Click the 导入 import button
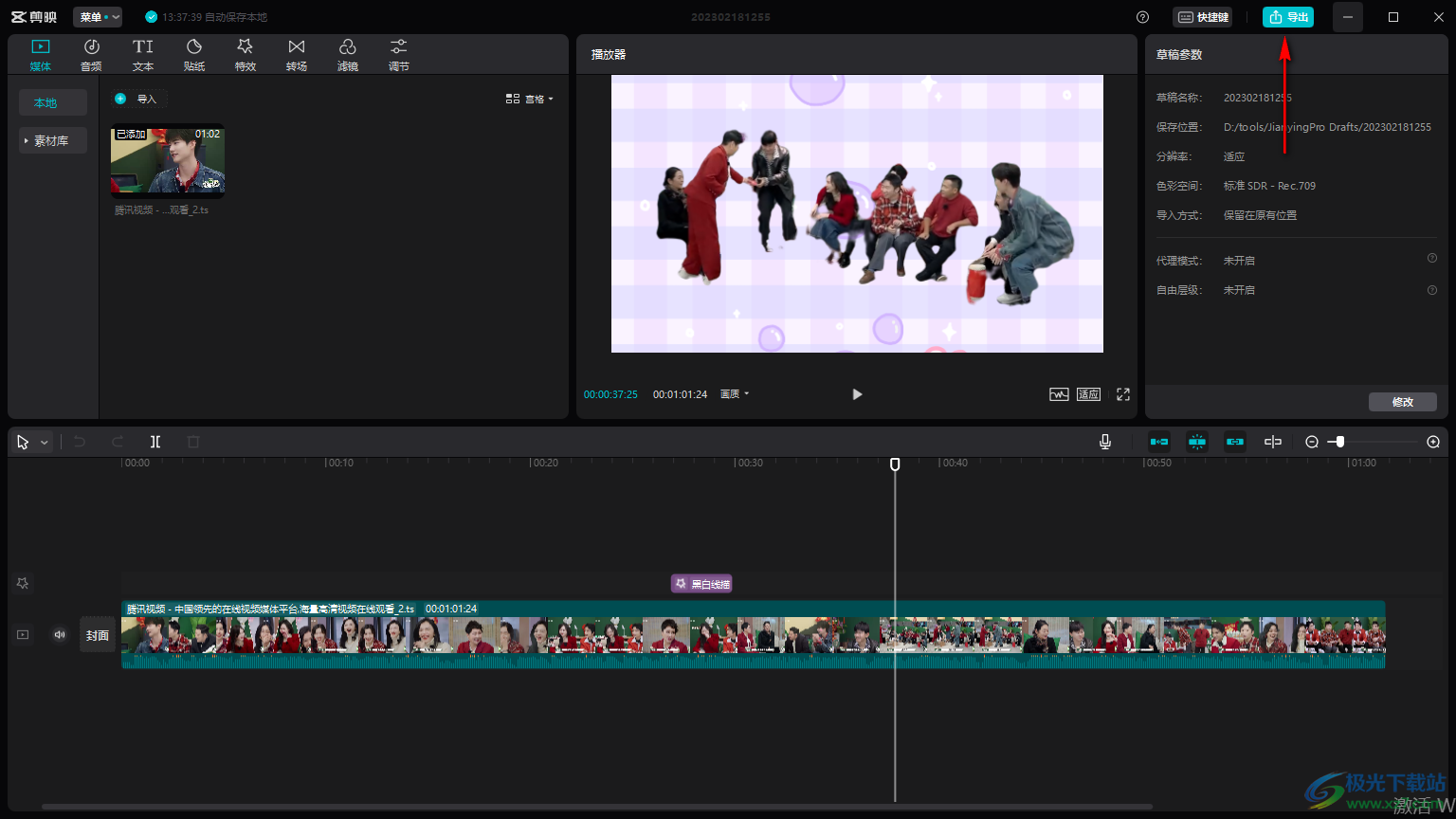 pos(138,99)
